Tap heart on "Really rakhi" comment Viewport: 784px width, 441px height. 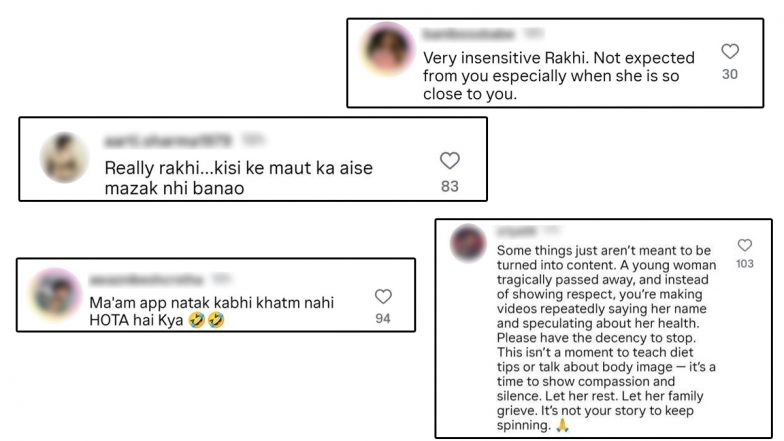[450, 161]
